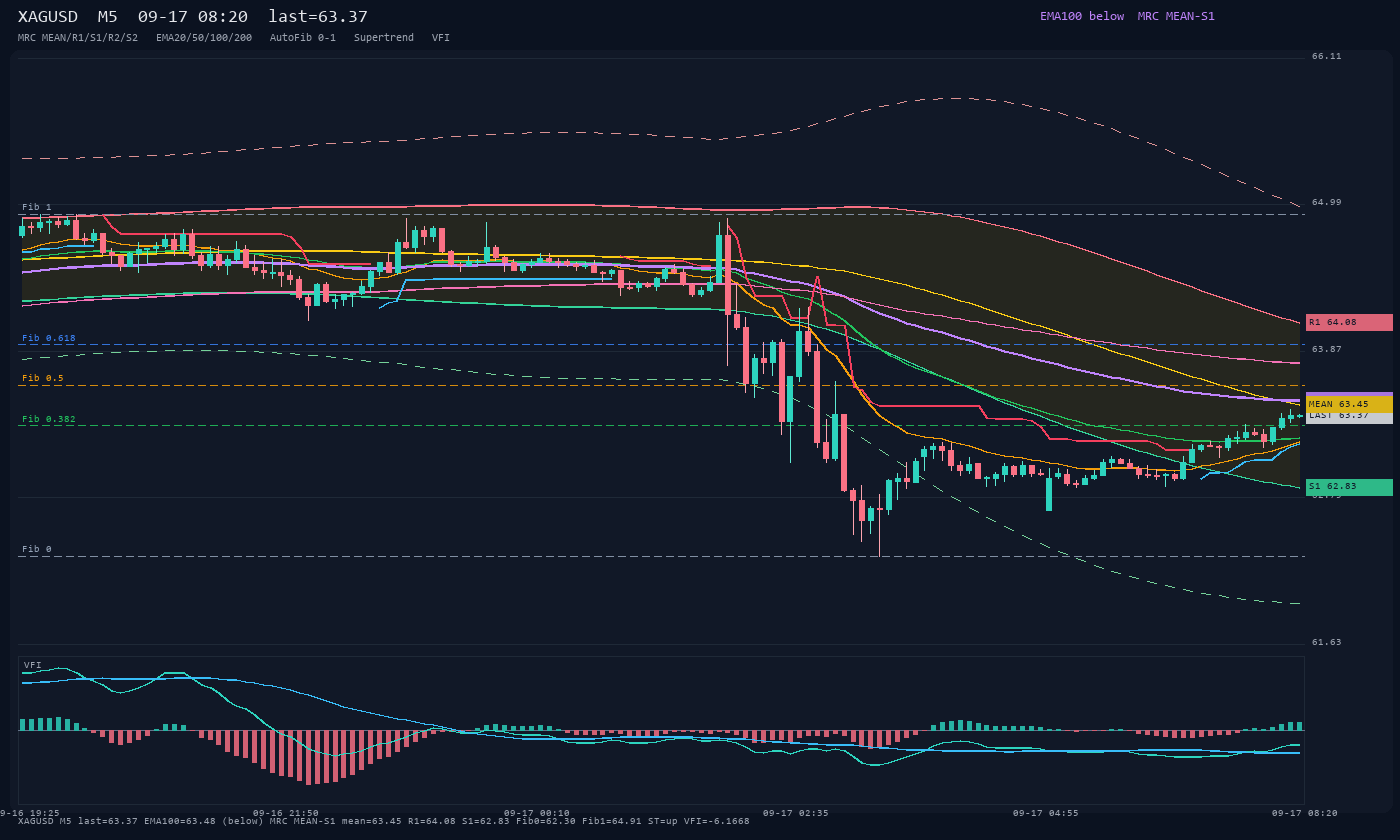Click the "Fib 1" level label
Image resolution: width=1400 pixels, height=840 pixels.
pos(37,207)
